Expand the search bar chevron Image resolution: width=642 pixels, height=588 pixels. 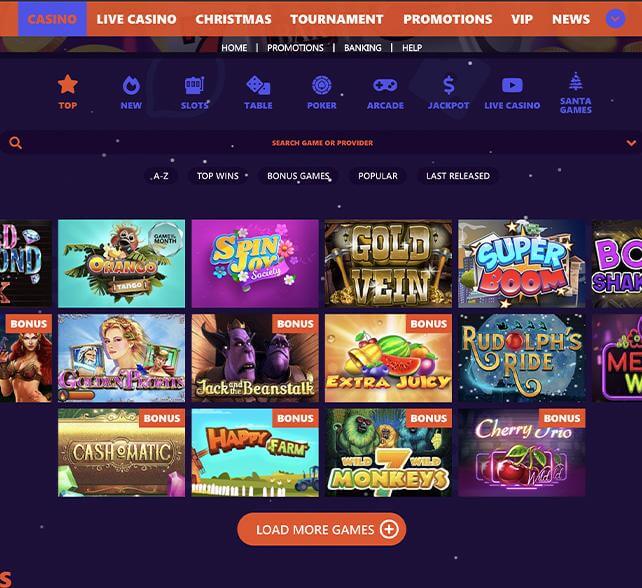click(x=631, y=143)
